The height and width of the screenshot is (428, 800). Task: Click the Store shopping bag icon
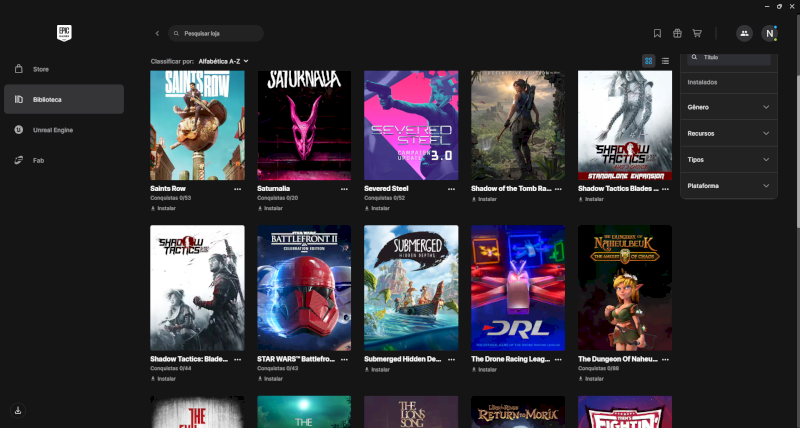coord(19,69)
